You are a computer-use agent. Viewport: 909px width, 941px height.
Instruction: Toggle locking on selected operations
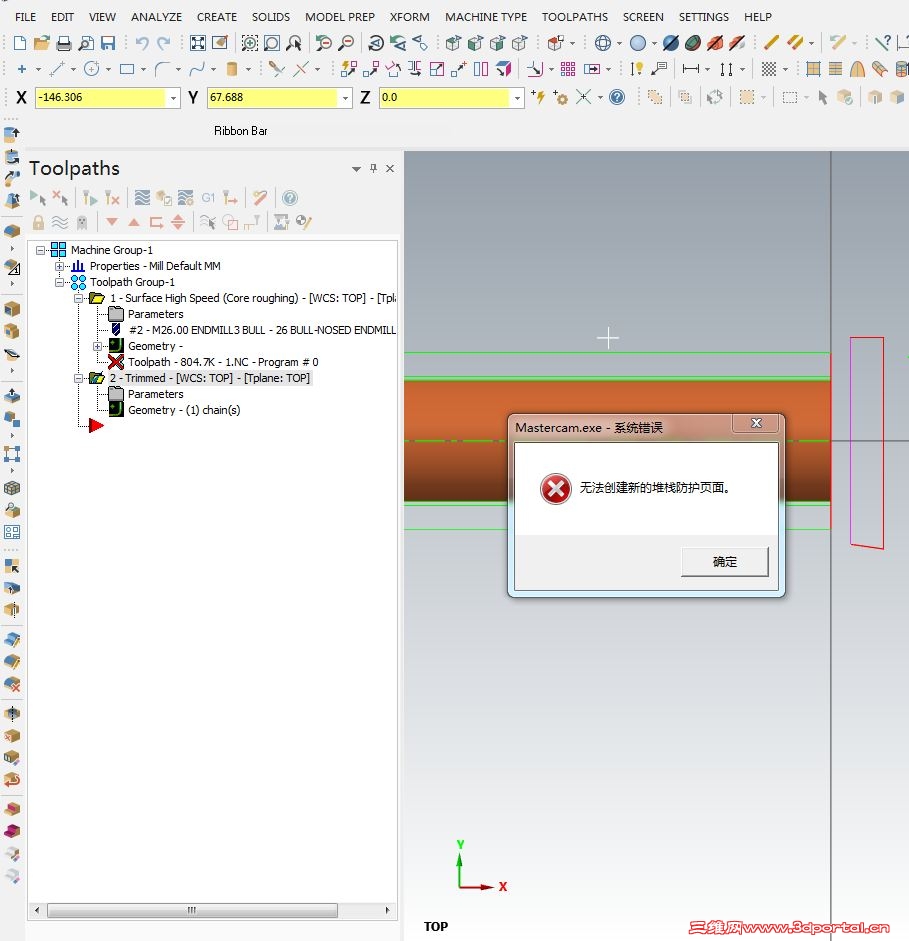click(38, 223)
